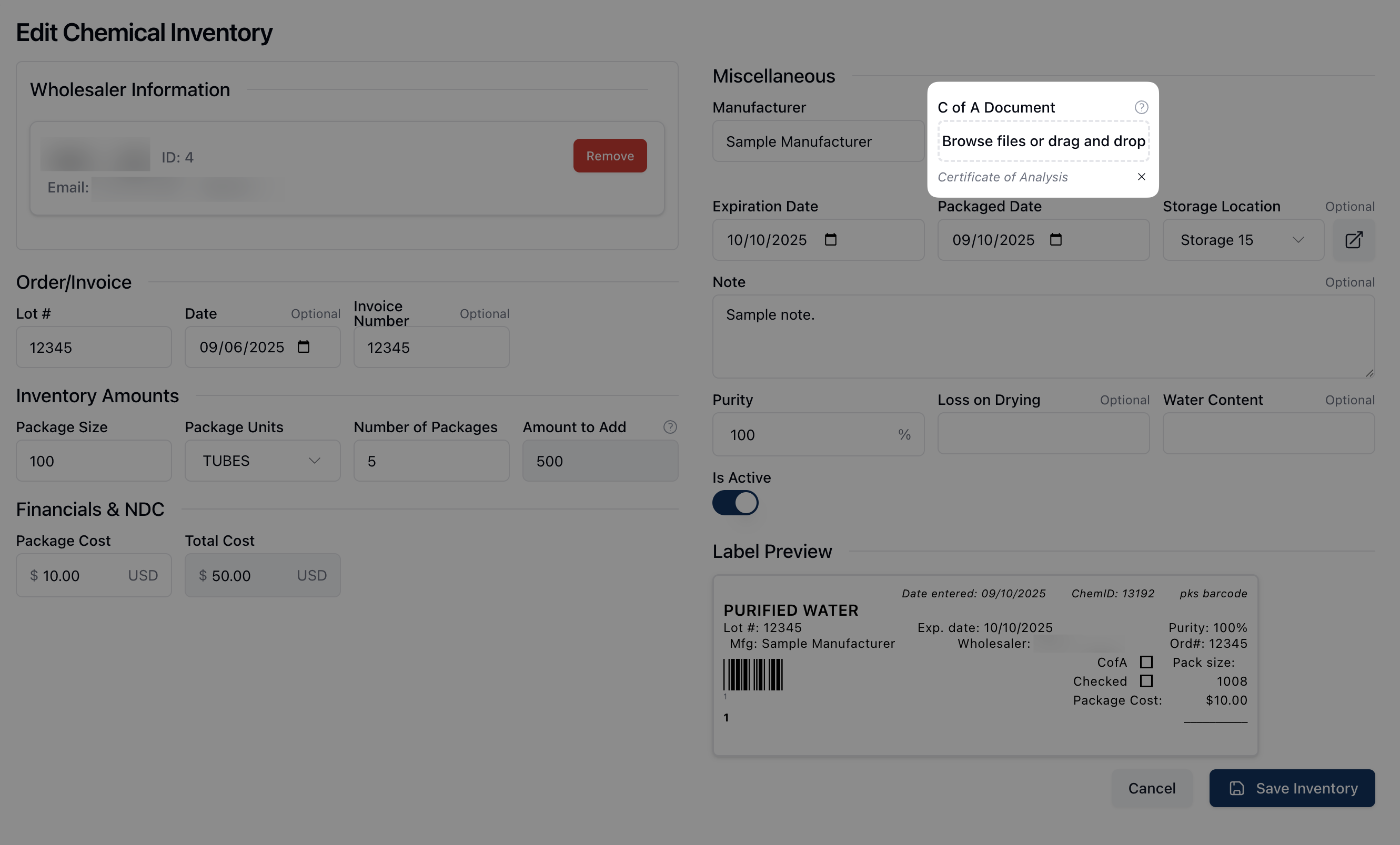Image resolution: width=1400 pixels, height=845 pixels.
Task: Click the X next to Certificate of Analysis
Action: (1141, 177)
